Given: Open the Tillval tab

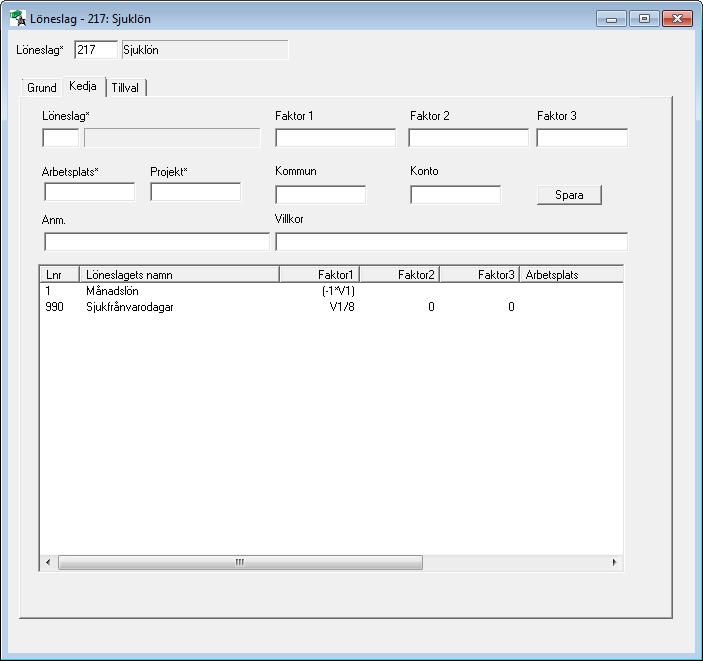Looking at the screenshot, I should (126, 87).
